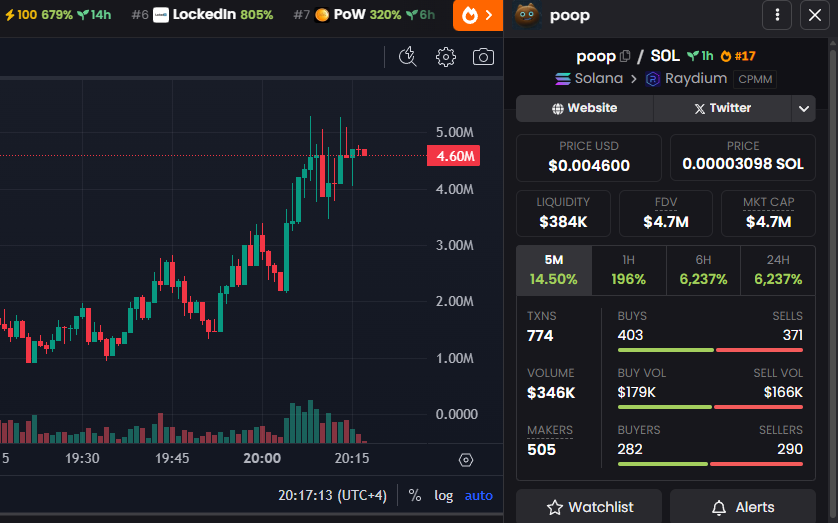Click the MKT CAP $4.7M box
The image size is (838, 523).
coord(769,213)
